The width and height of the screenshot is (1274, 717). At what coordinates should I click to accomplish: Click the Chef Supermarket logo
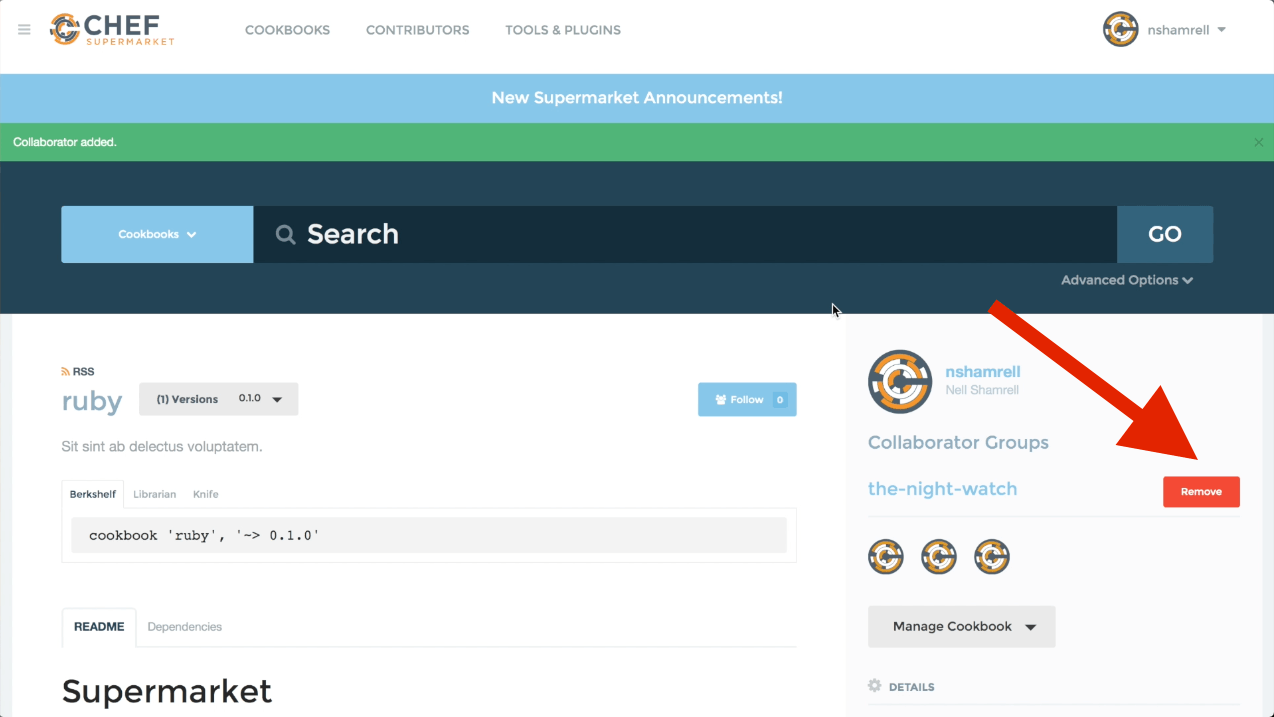coord(112,30)
